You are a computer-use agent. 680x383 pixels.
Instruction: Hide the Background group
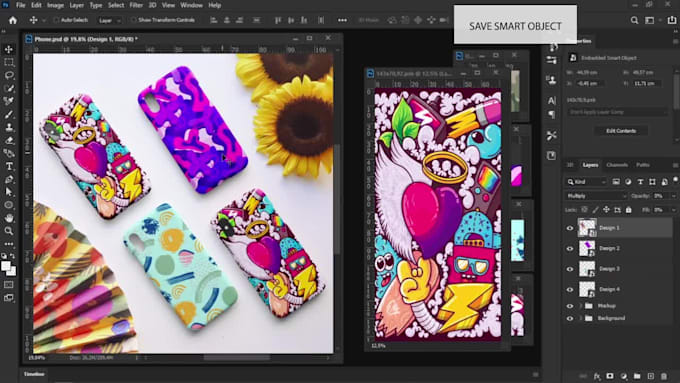click(x=570, y=318)
